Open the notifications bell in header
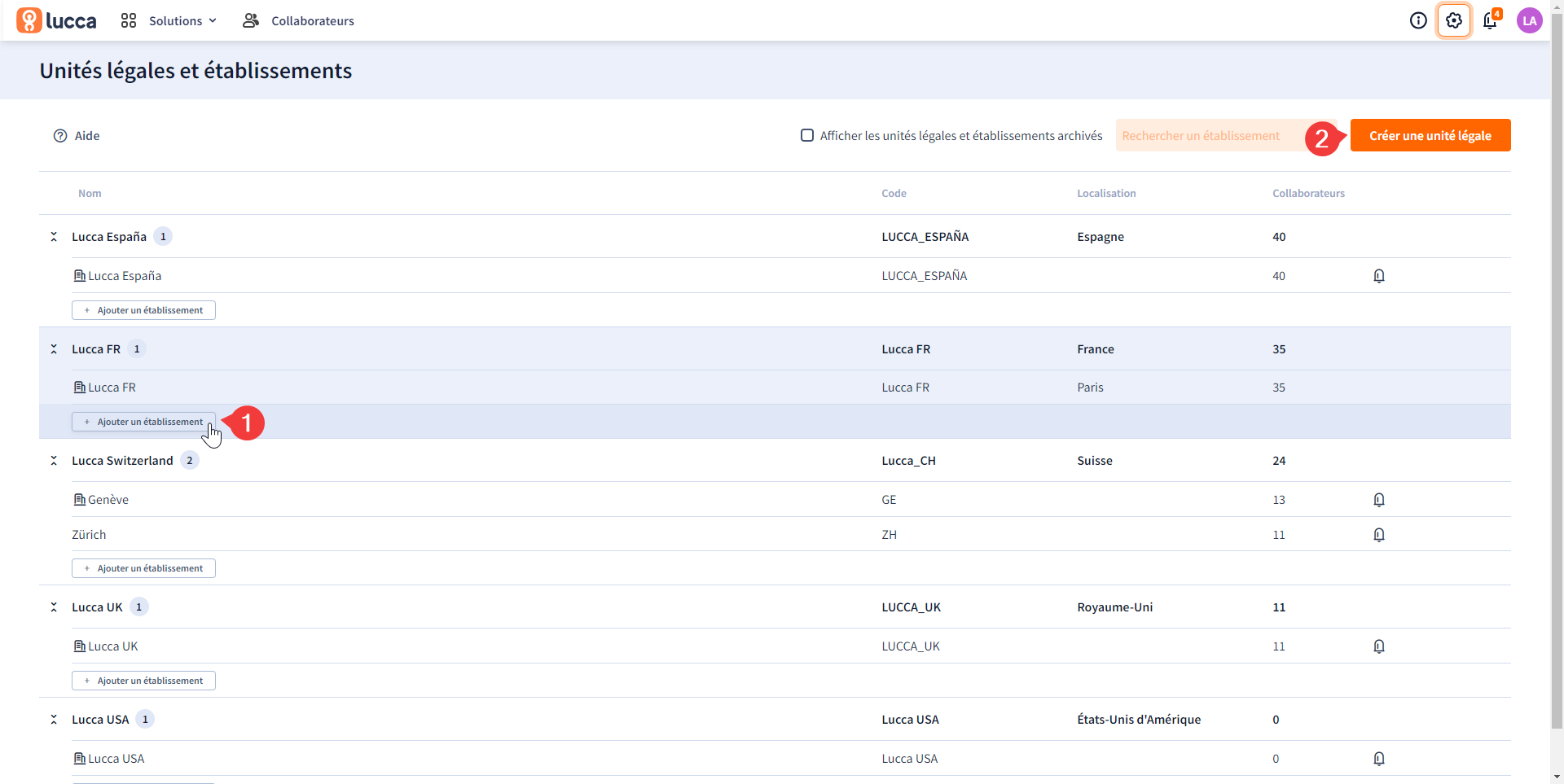The height and width of the screenshot is (784, 1564). coord(1490,20)
